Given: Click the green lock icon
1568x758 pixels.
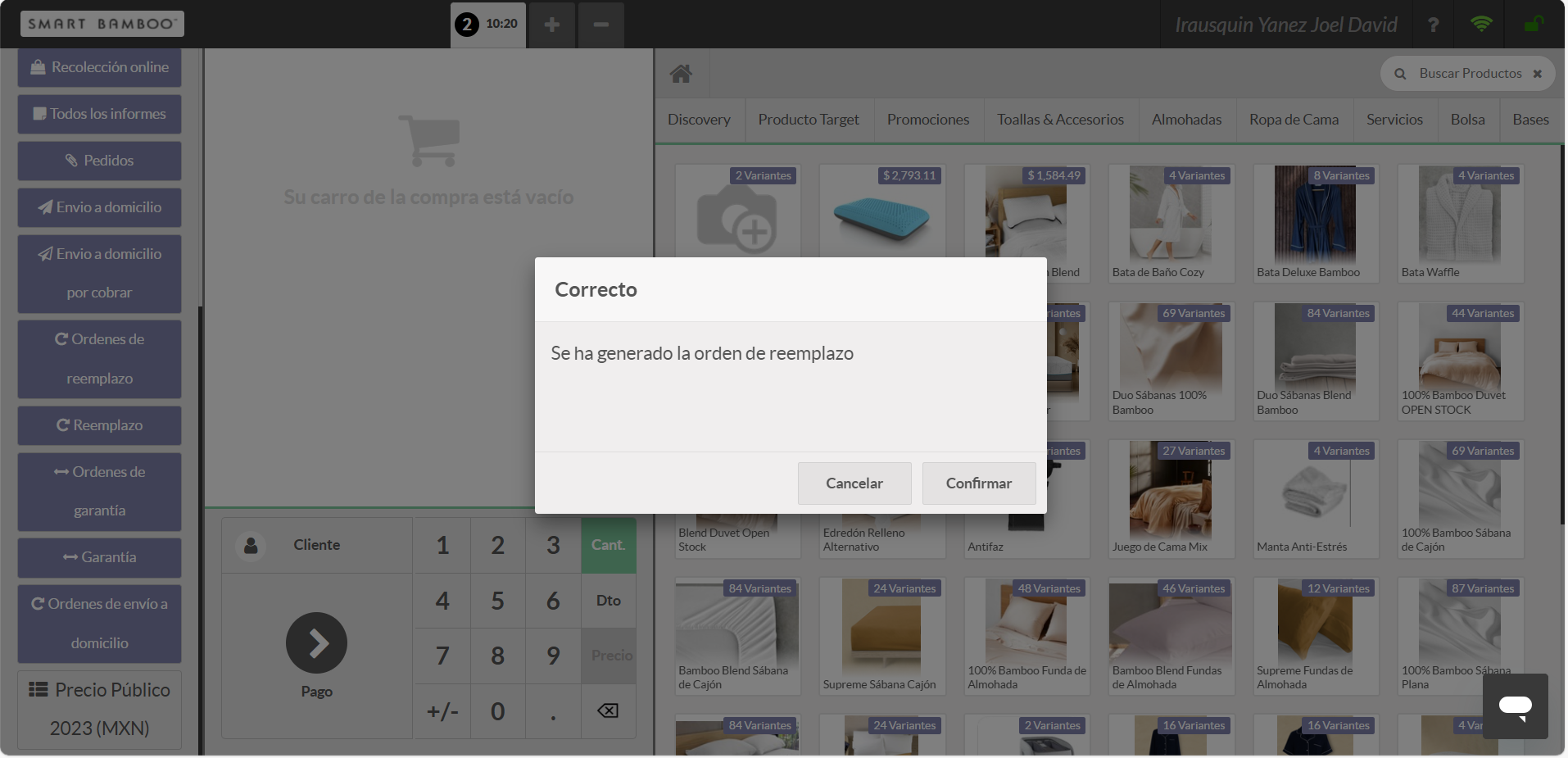Looking at the screenshot, I should [x=1534, y=25].
